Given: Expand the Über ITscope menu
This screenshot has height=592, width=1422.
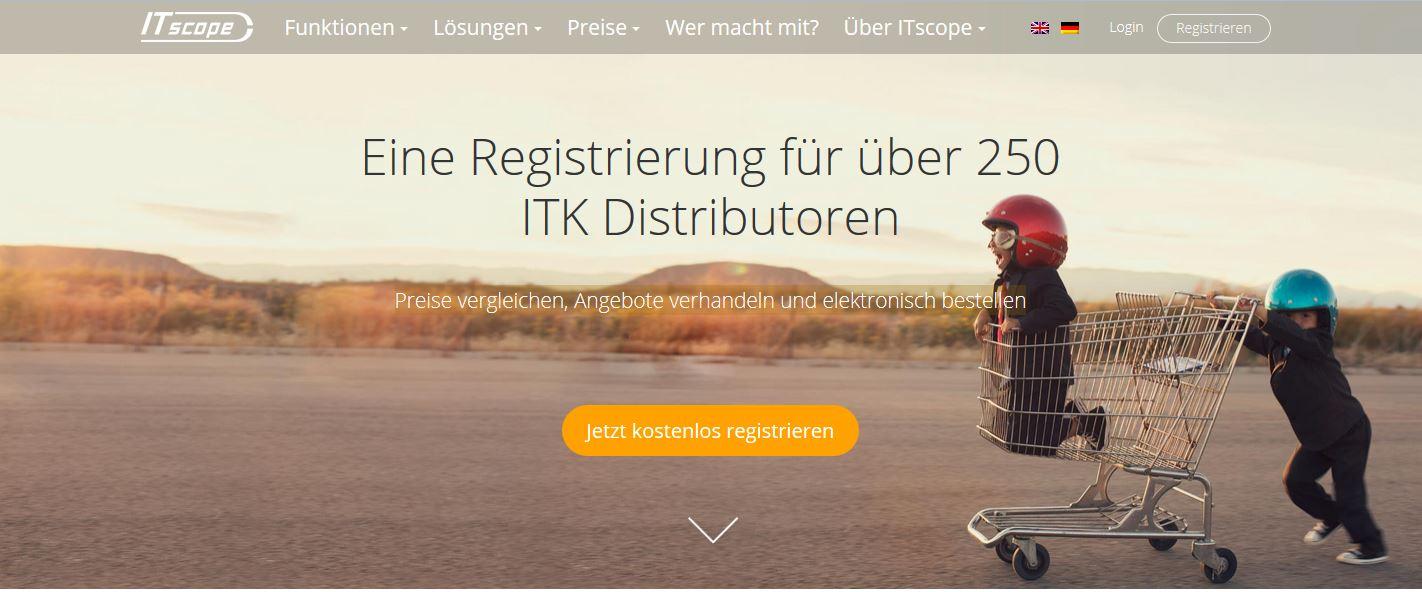Looking at the screenshot, I should [x=914, y=28].
